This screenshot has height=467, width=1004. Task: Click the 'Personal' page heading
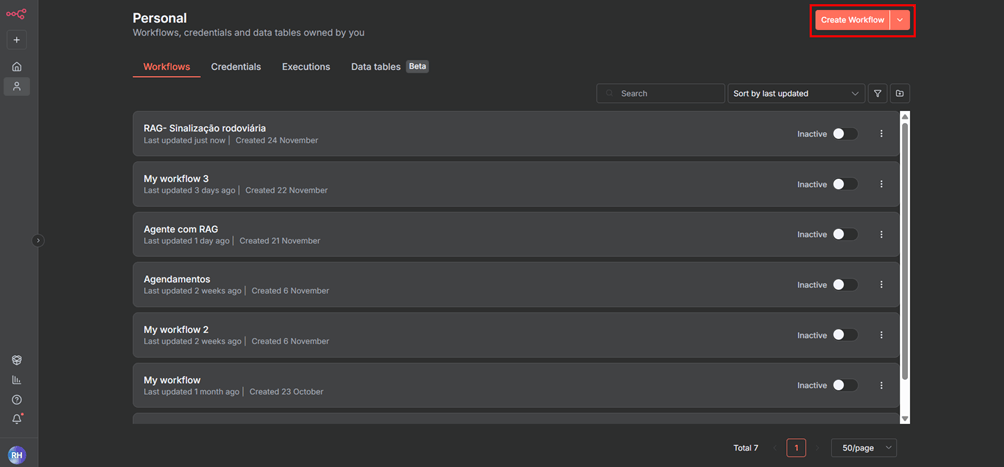pos(160,19)
